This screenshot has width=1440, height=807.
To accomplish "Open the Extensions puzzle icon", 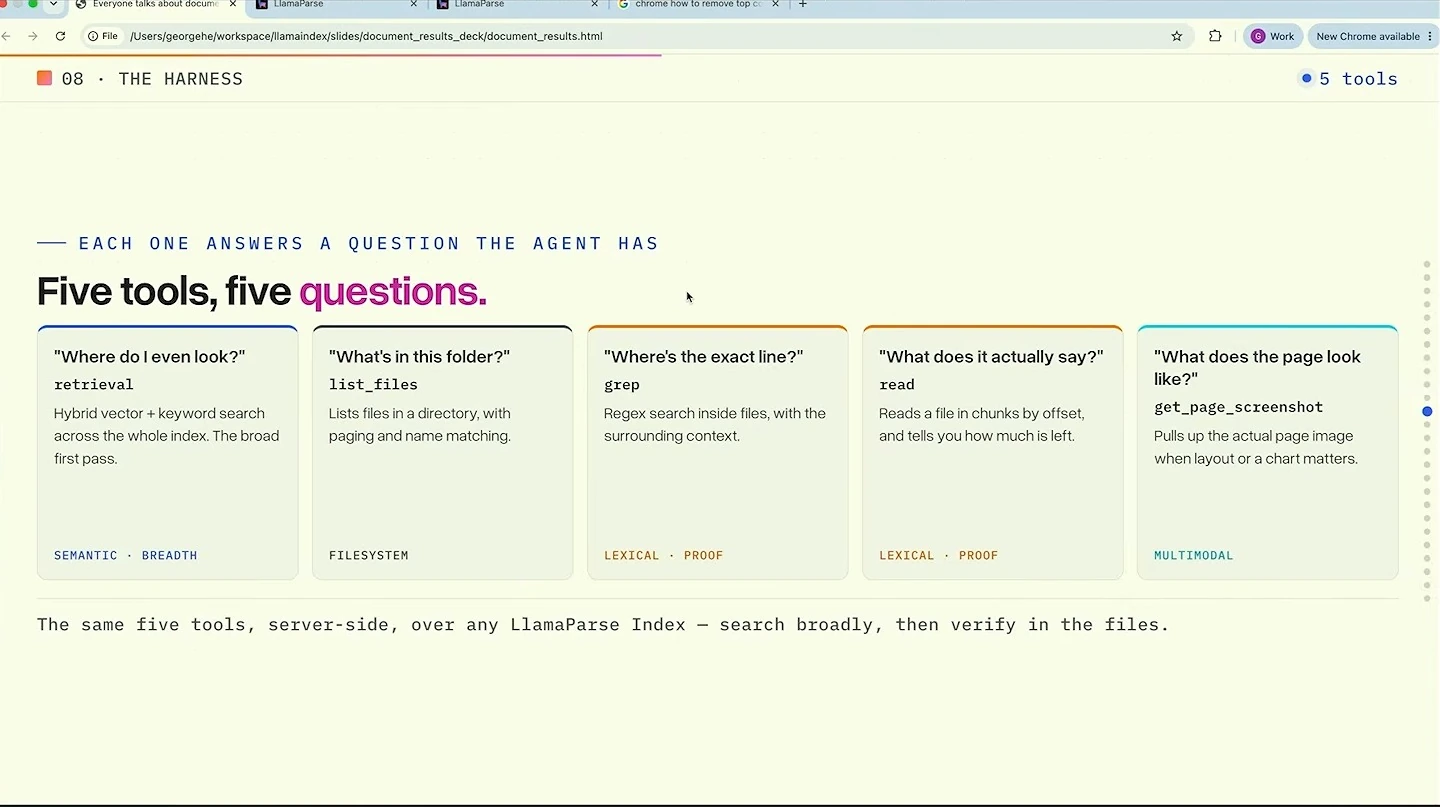I will coord(1215,36).
